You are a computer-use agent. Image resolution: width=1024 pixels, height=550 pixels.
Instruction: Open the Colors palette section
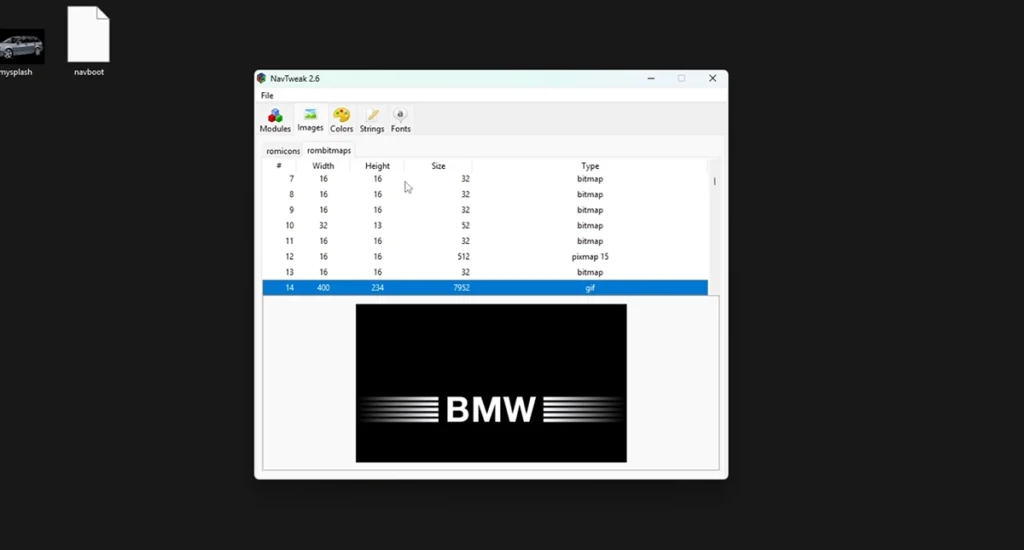click(x=341, y=120)
